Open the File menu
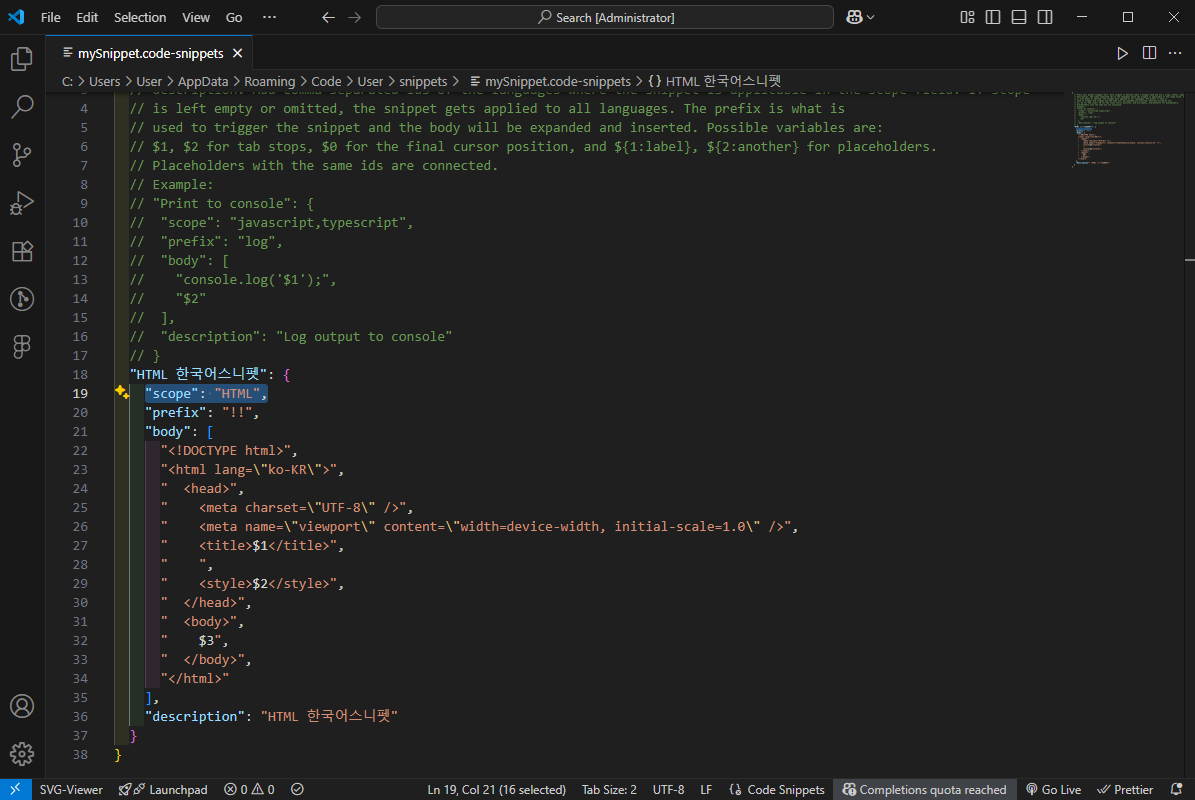This screenshot has width=1195, height=800. (x=50, y=17)
